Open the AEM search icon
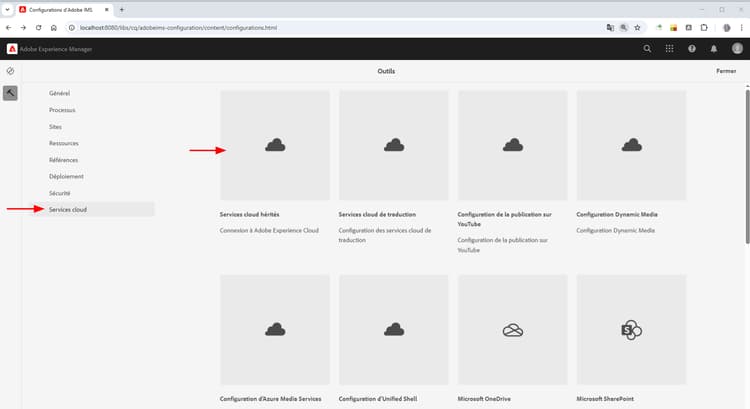 [x=647, y=49]
